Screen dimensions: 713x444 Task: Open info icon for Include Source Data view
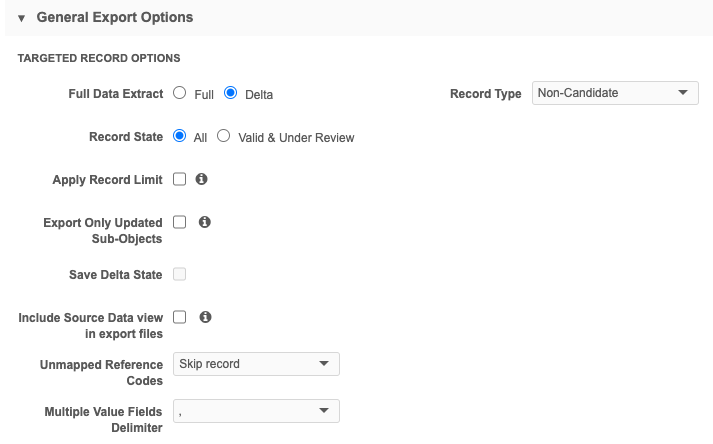[204, 317]
